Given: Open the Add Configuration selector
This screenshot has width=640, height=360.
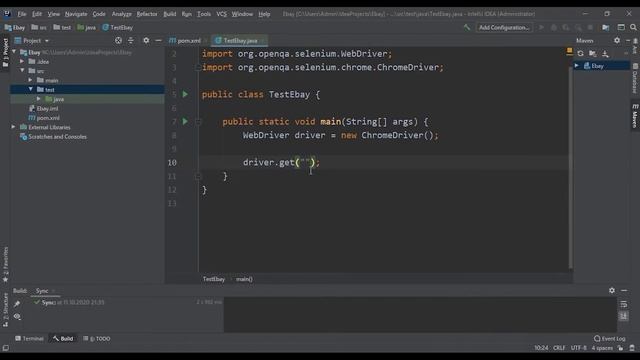Looking at the screenshot, I should 504,27.
